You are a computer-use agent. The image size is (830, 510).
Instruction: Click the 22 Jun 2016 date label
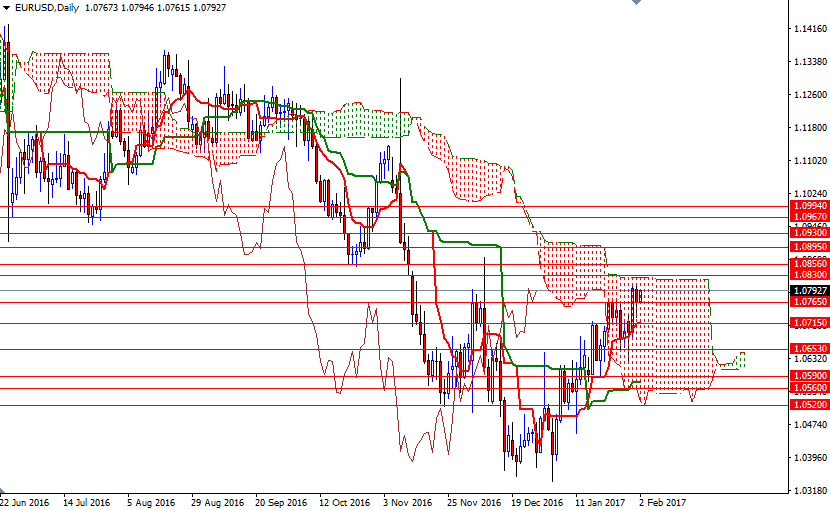coord(24,502)
